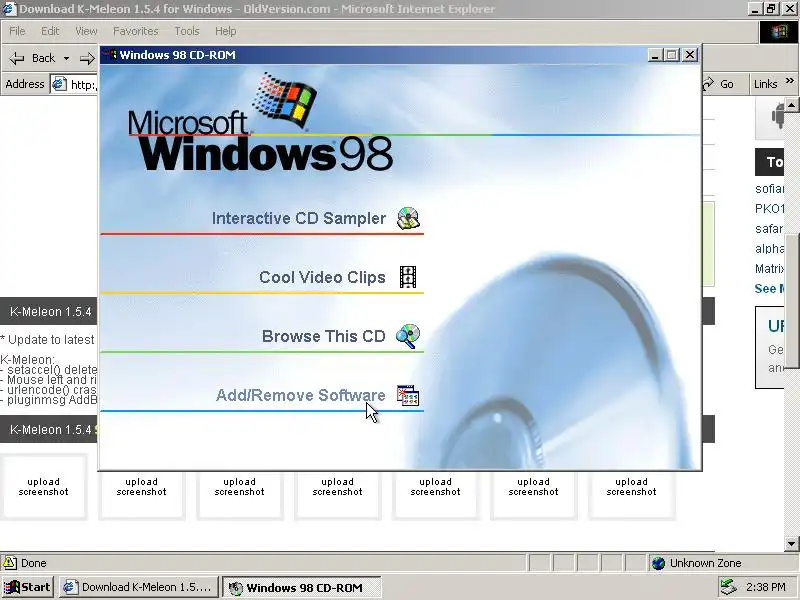800x600 pixels.
Task: Click the fourth upload screenshot placeholder
Action: (337, 487)
